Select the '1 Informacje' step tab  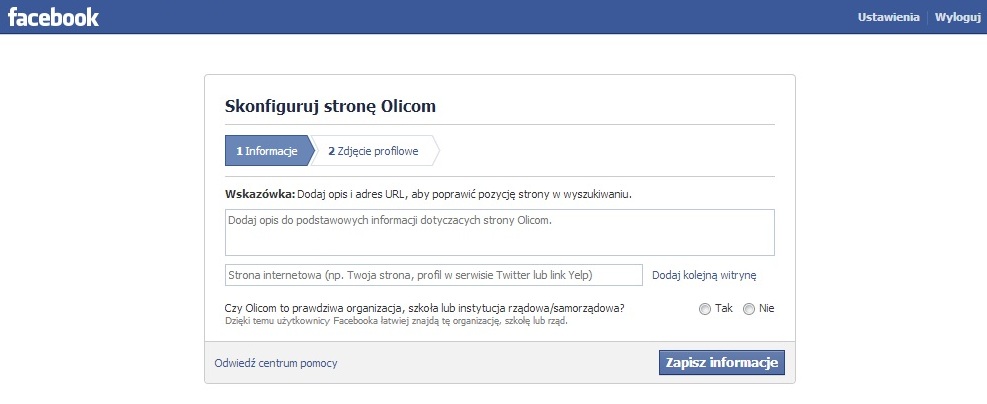tap(267, 151)
